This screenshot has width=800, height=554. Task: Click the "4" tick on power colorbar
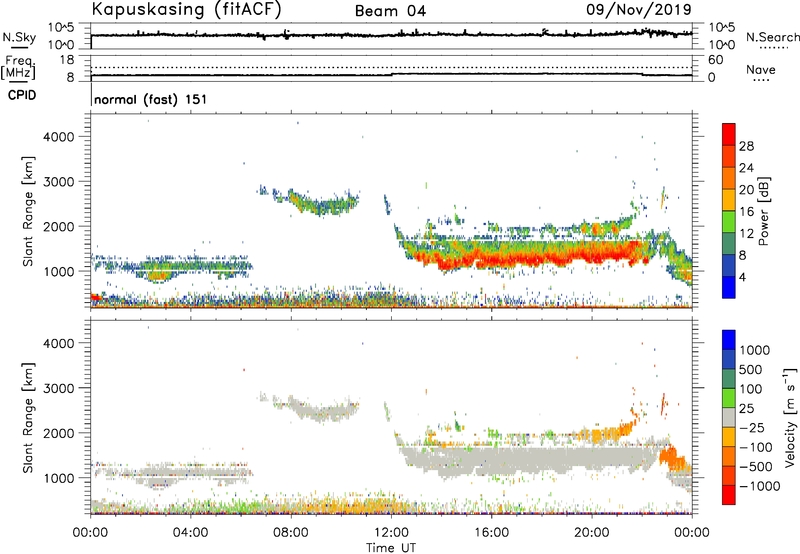(x=743, y=277)
